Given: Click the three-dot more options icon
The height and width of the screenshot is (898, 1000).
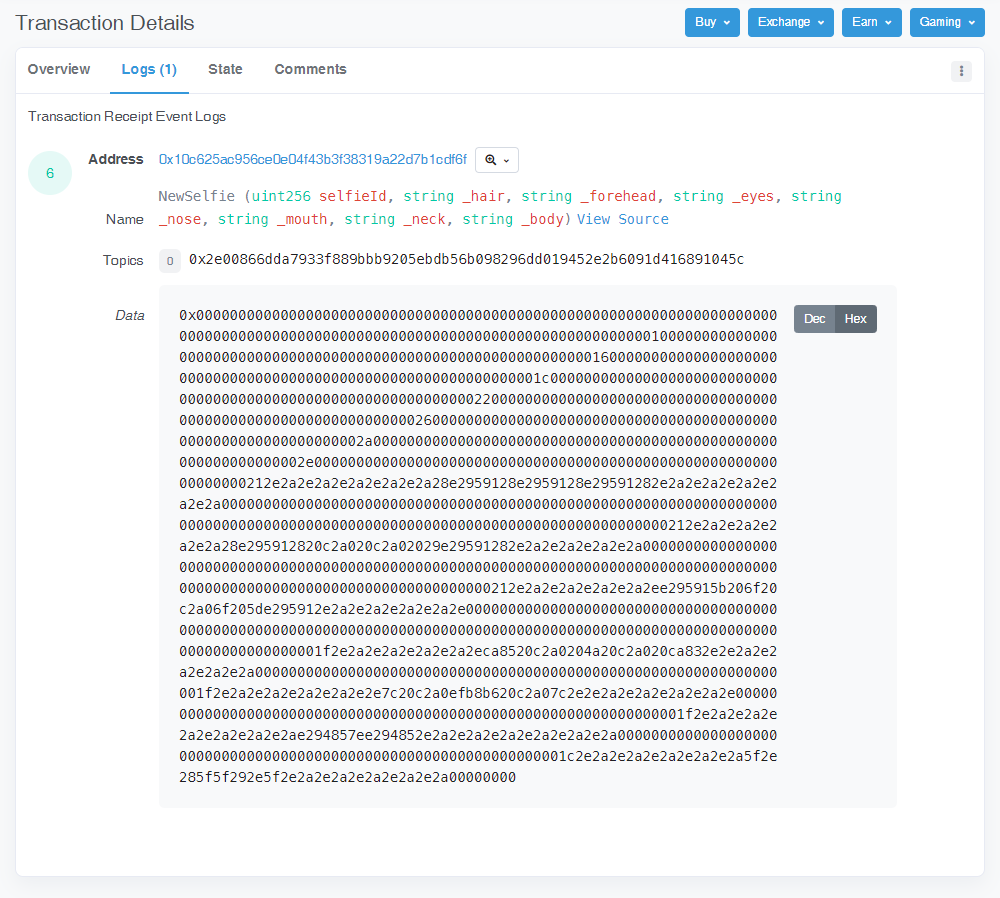Looking at the screenshot, I should 961,71.
